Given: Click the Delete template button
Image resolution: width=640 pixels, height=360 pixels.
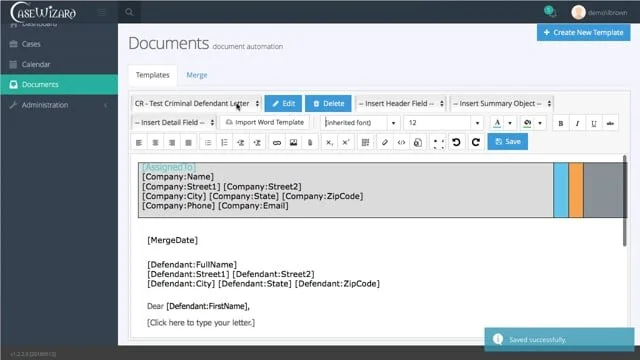Looking at the screenshot, I should [x=328, y=104].
